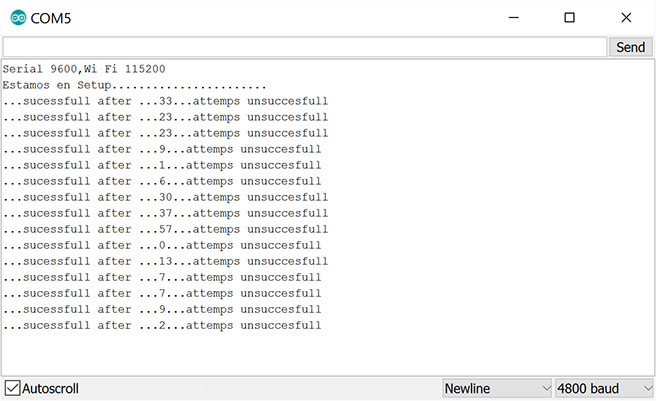The height and width of the screenshot is (401, 656).
Task: Select the output line showing 33 attempts
Action: [x=166, y=101]
